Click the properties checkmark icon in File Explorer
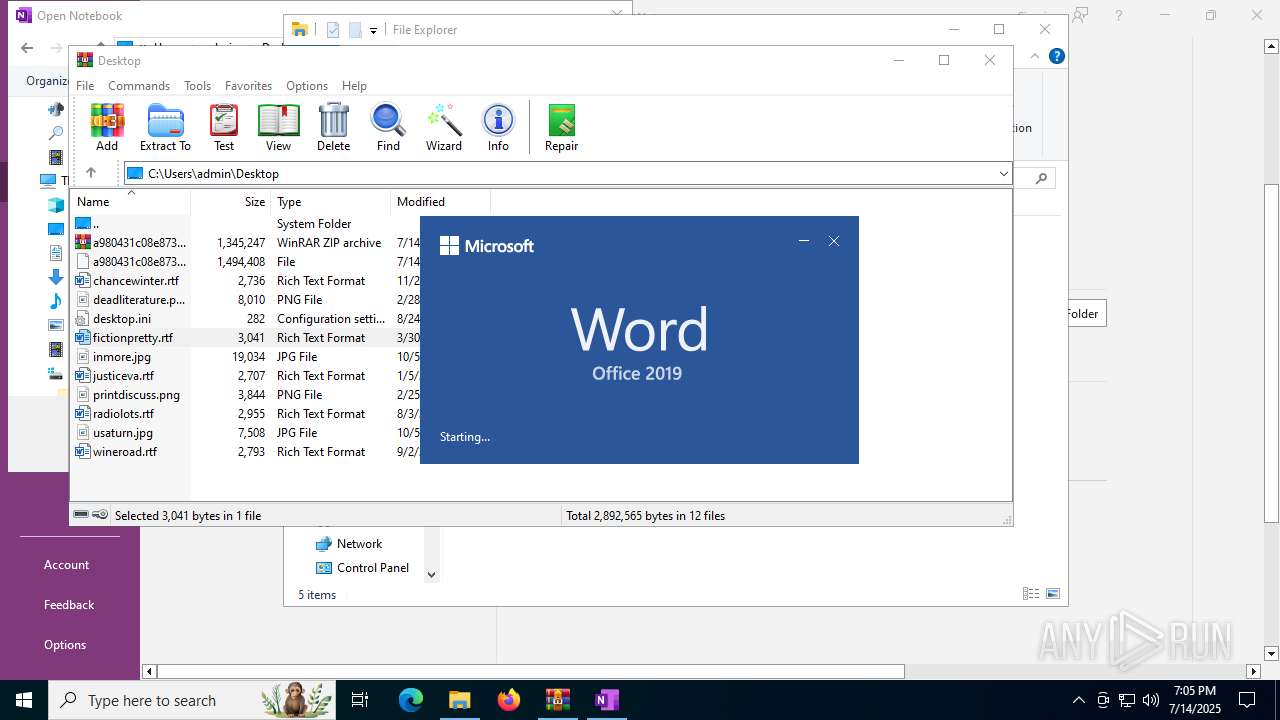This screenshot has width=1280, height=720. (333, 30)
